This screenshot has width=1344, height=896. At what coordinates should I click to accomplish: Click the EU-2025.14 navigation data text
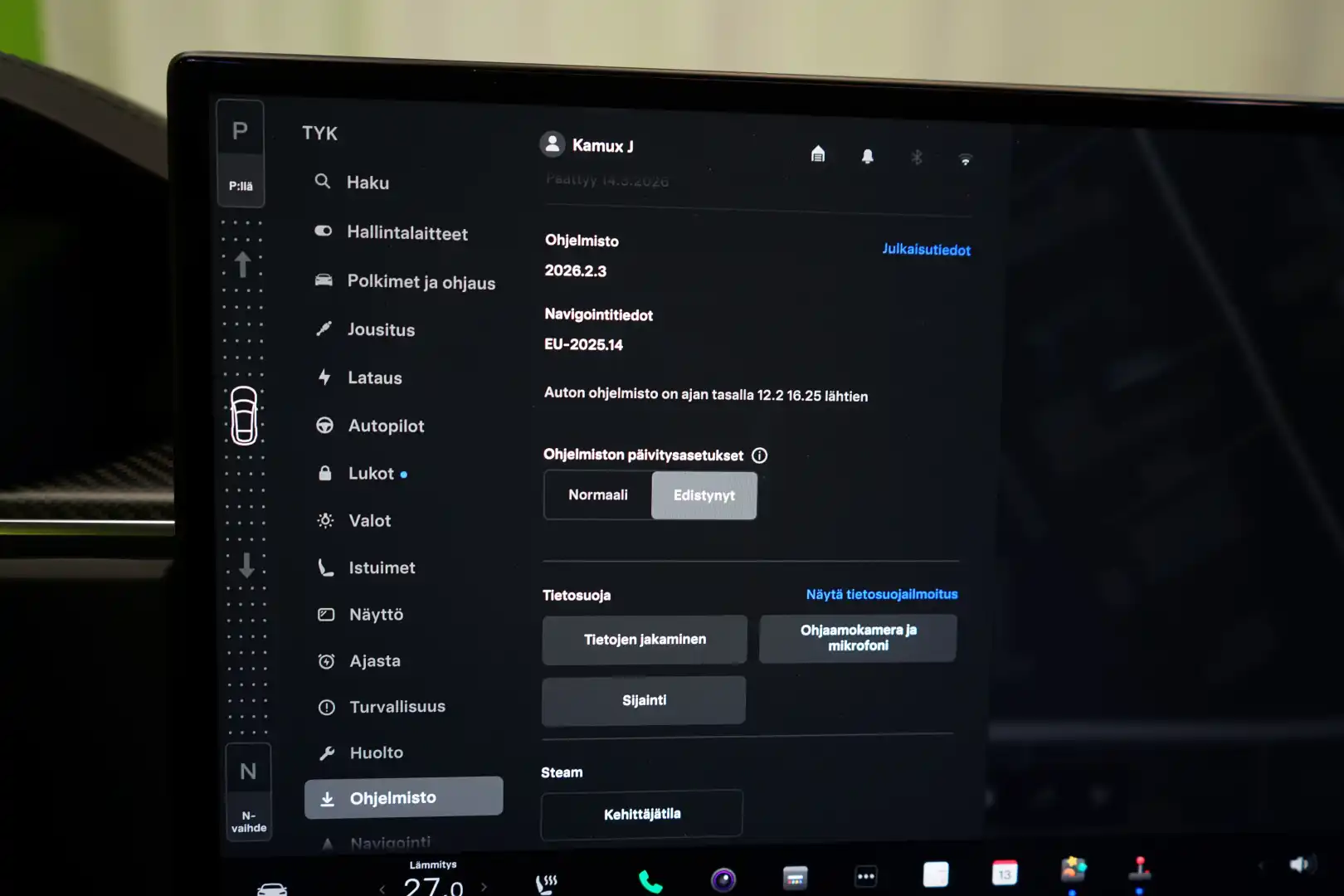point(583,344)
